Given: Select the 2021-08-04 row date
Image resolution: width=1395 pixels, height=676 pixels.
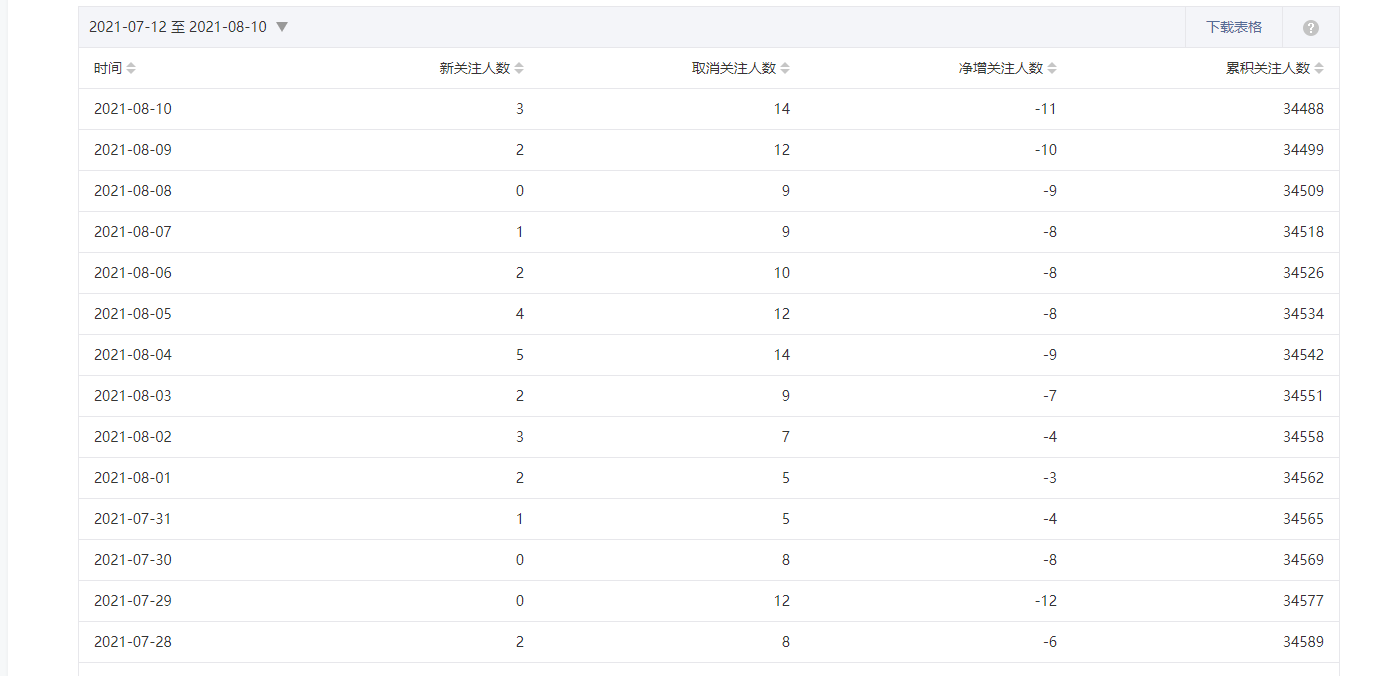Looking at the screenshot, I should click(x=133, y=355).
